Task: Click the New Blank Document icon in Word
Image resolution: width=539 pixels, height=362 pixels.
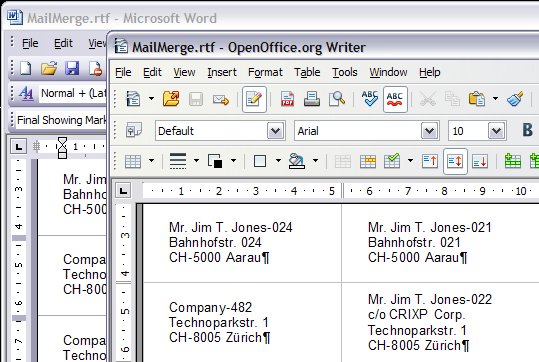Action: point(26,68)
